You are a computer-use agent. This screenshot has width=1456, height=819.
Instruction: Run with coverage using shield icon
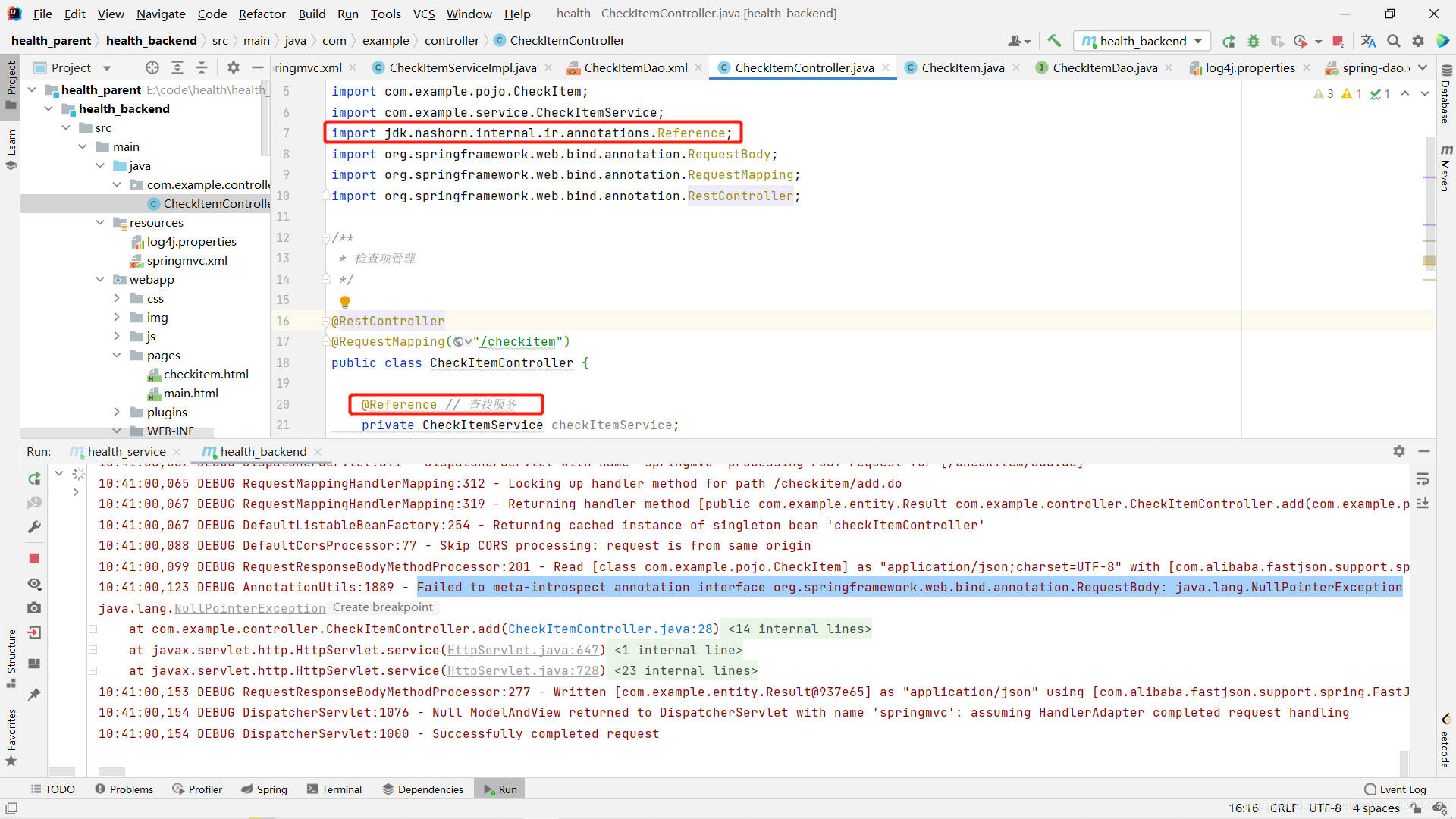point(1278,41)
